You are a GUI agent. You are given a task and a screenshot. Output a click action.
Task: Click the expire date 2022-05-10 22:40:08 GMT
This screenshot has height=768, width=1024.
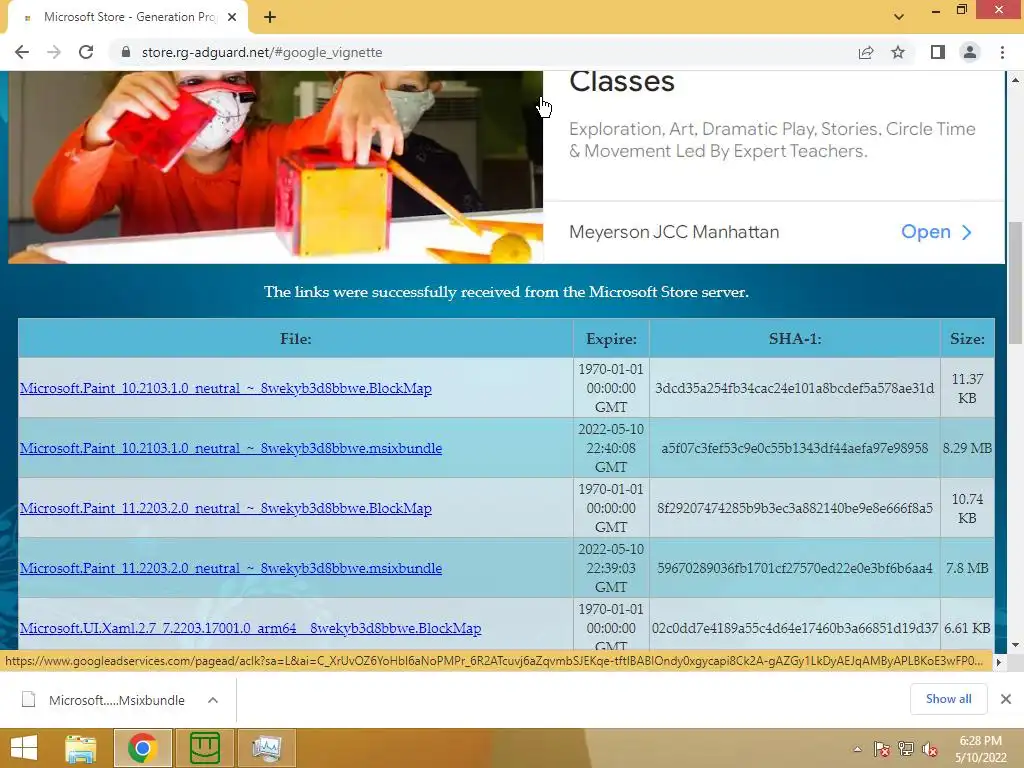click(611, 448)
